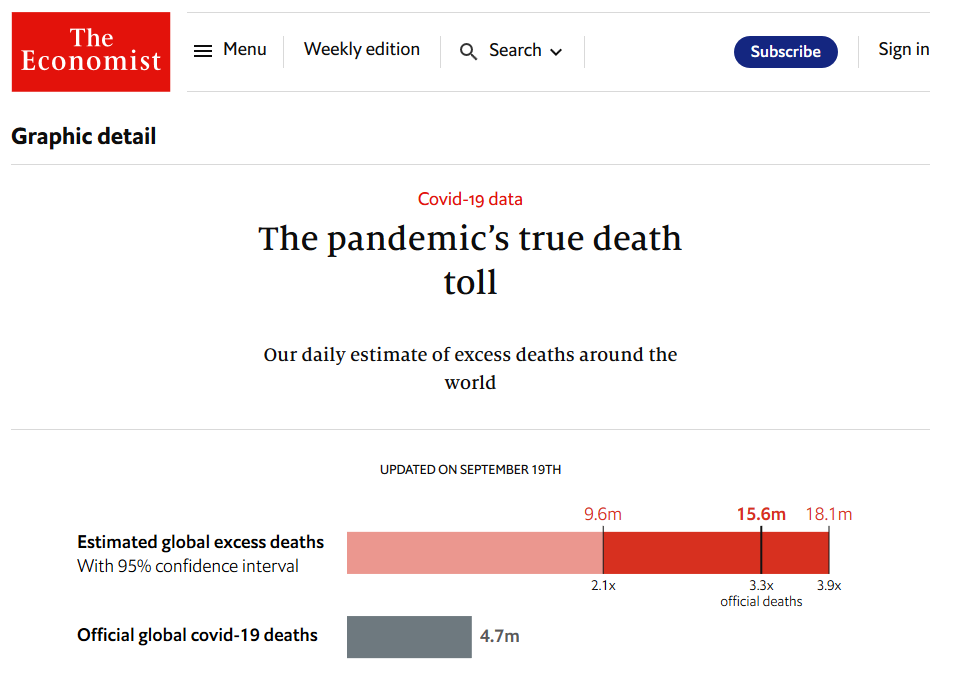Click the 9.6m lower bound label

coord(603,514)
